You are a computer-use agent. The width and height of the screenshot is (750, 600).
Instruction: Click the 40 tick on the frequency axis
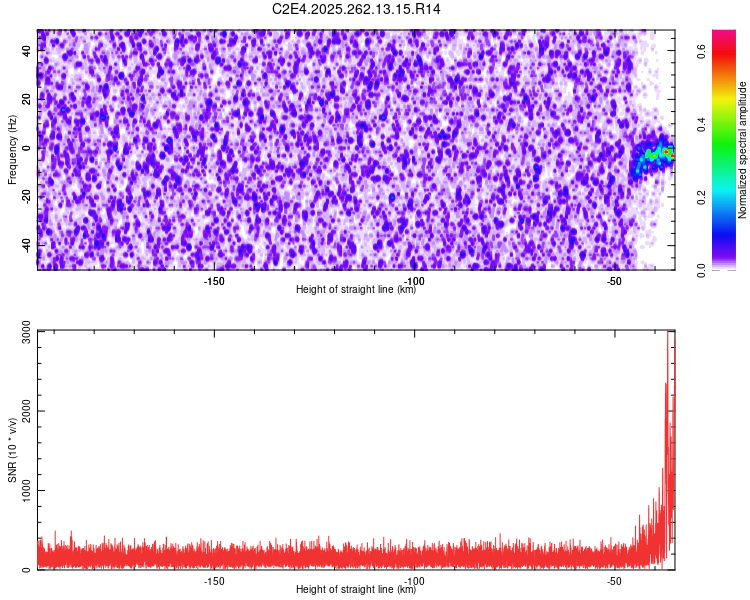pos(28,51)
